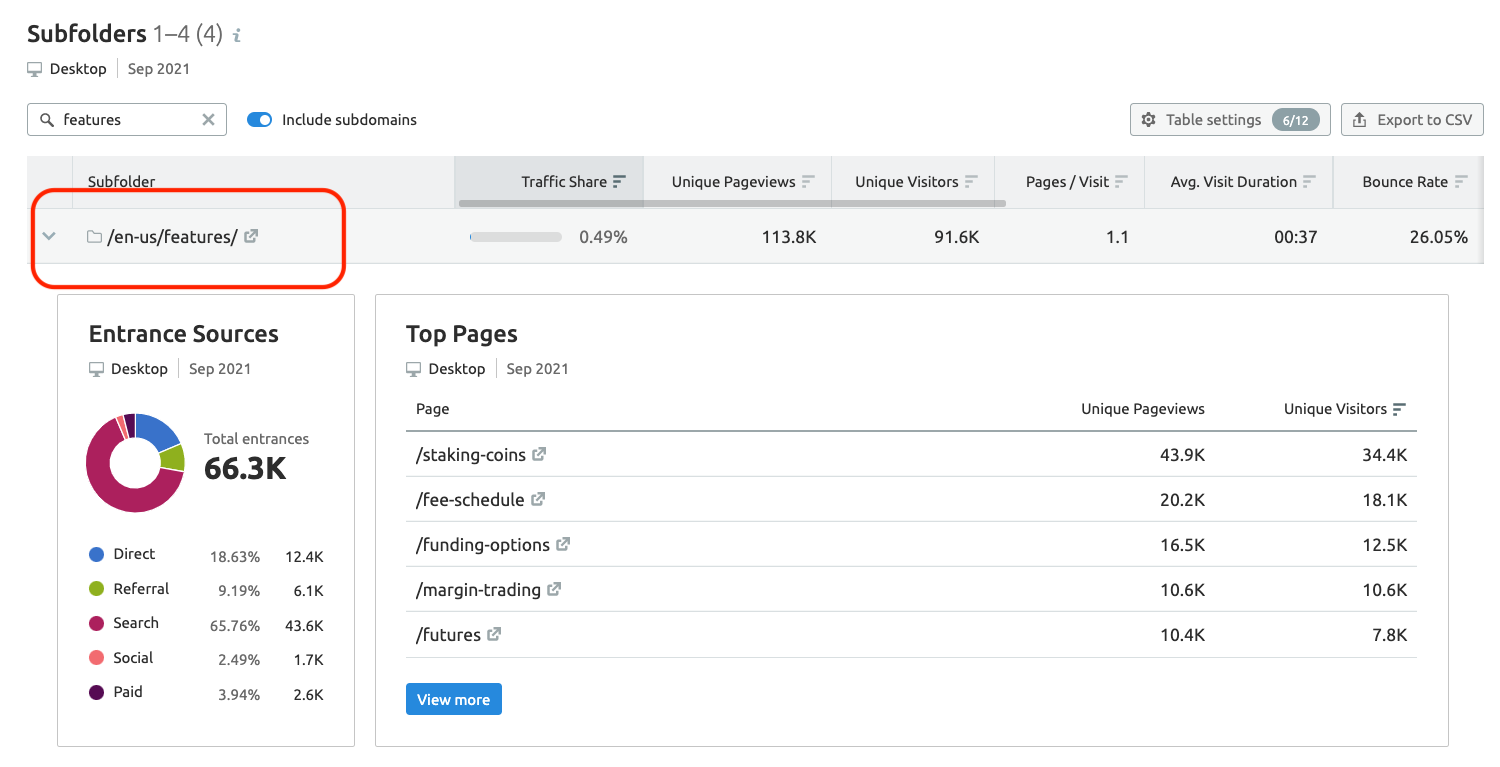Click the Entrance Sources donut chart
1500x767 pixels.
coord(135,463)
